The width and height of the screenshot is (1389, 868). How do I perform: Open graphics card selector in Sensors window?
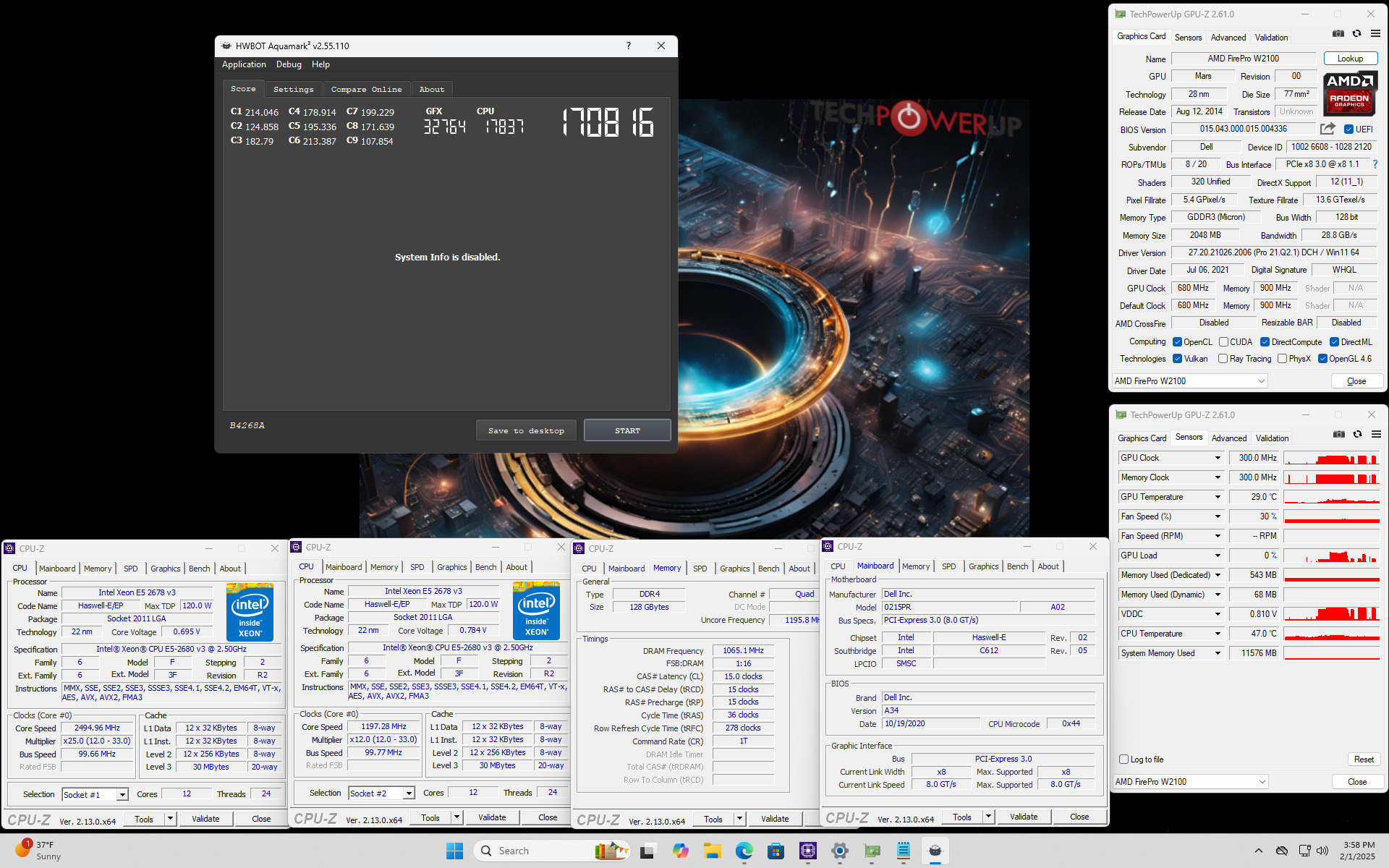tap(1190, 782)
